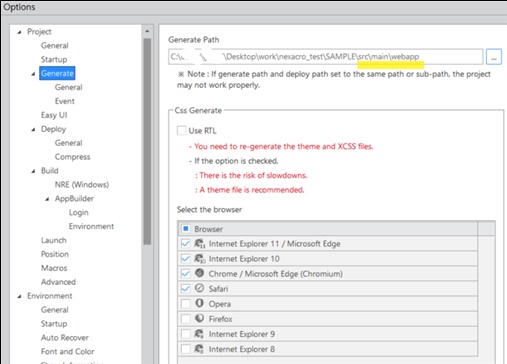Collapse the AppBuilder tree node arrow
The height and width of the screenshot is (364, 507).
pos(47,199)
